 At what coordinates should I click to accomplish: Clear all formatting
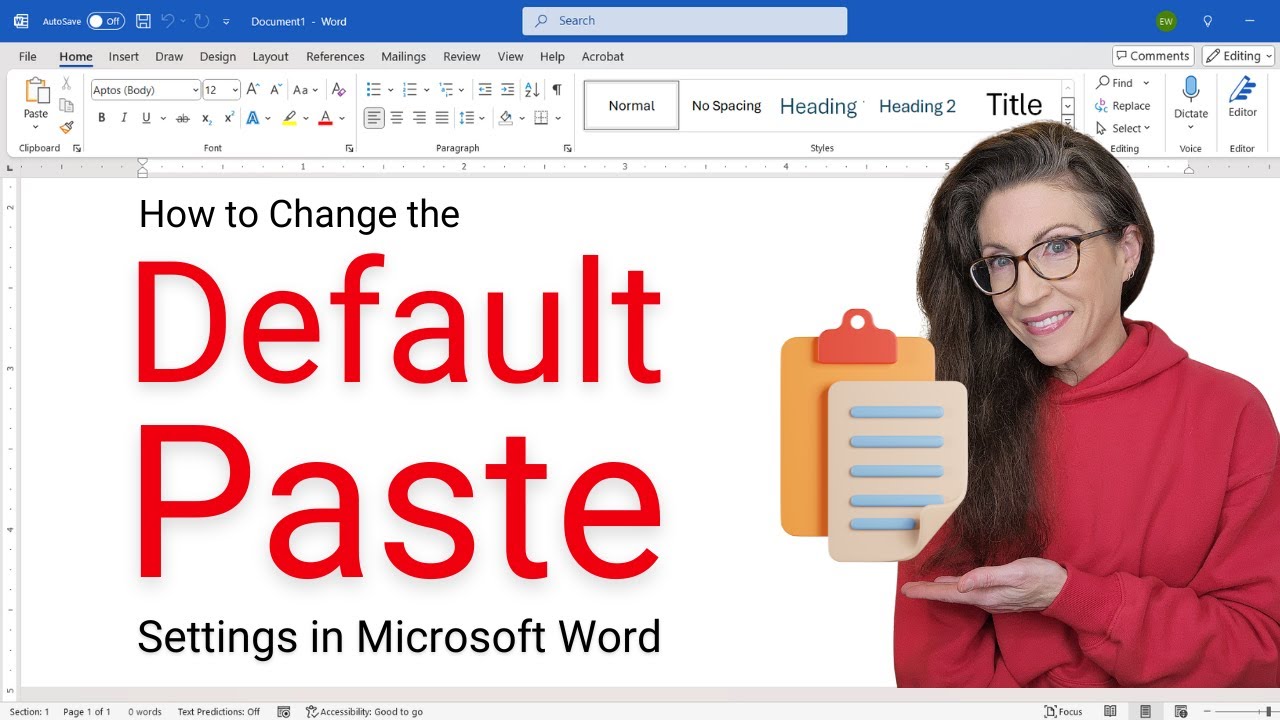point(338,90)
